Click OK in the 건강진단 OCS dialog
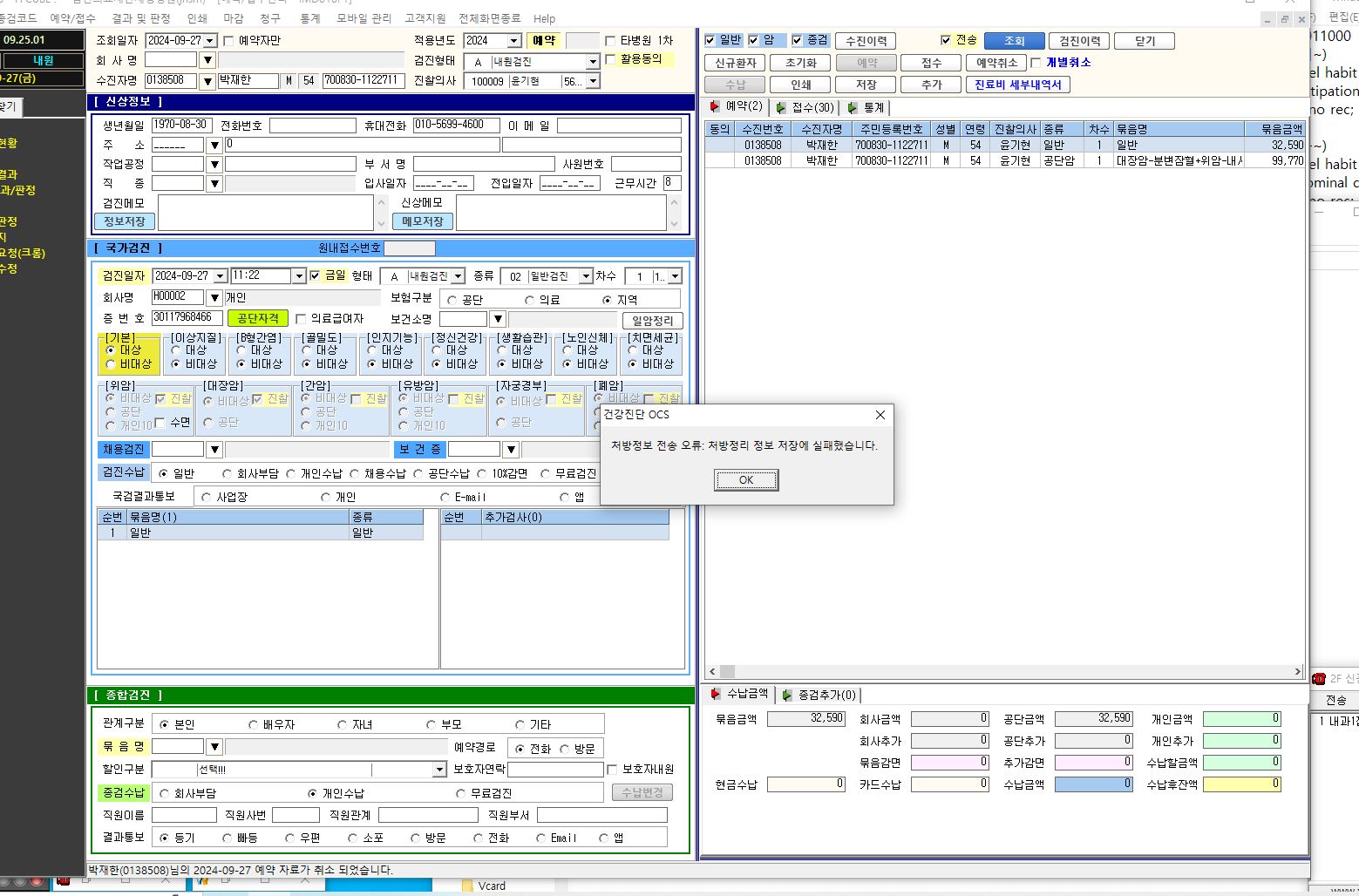1359x896 pixels. click(746, 480)
